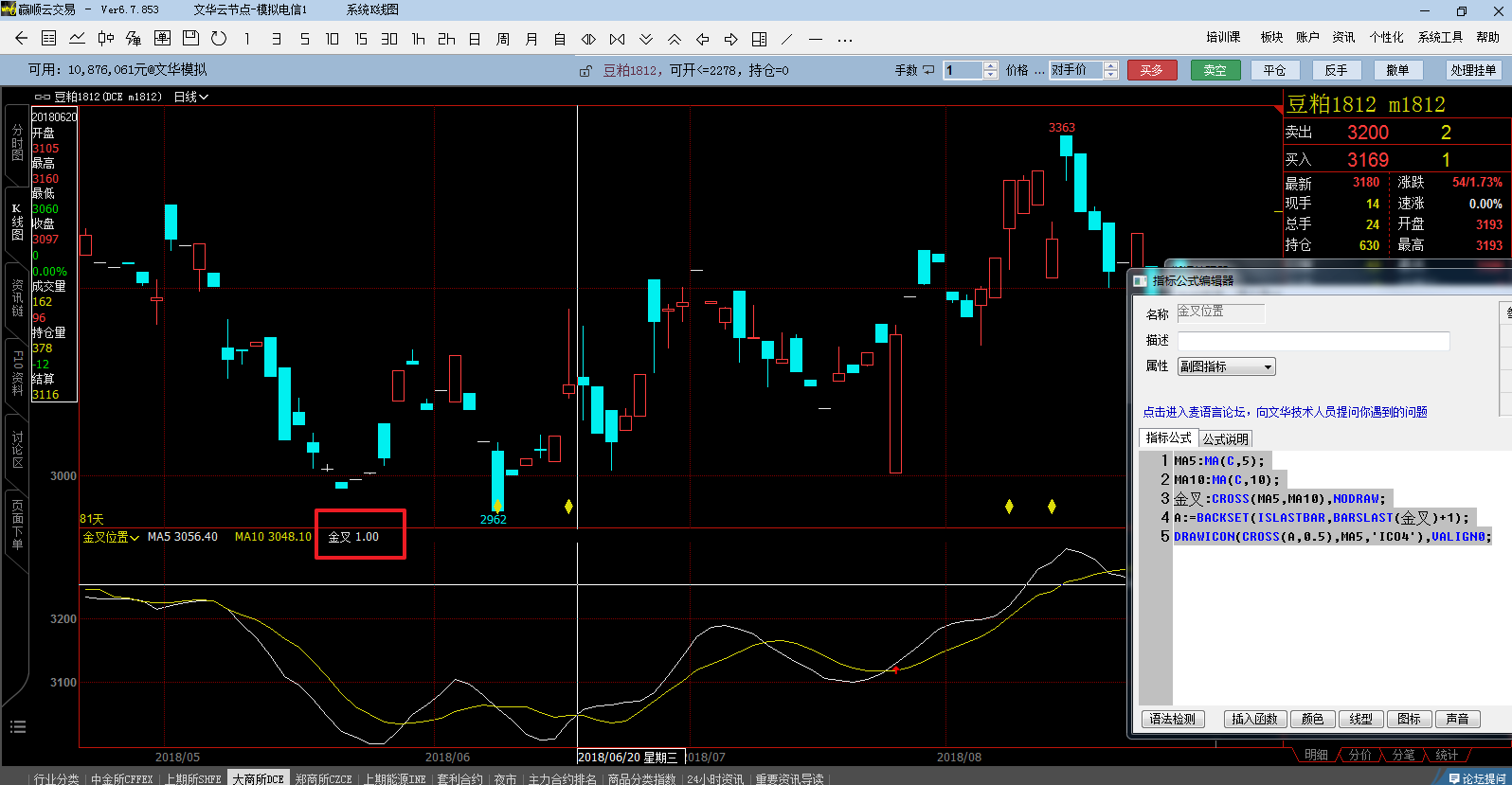Click the refresh icon in toolbar
Image resolution: width=1512 pixels, height=785 pixels.
(219, 39)
